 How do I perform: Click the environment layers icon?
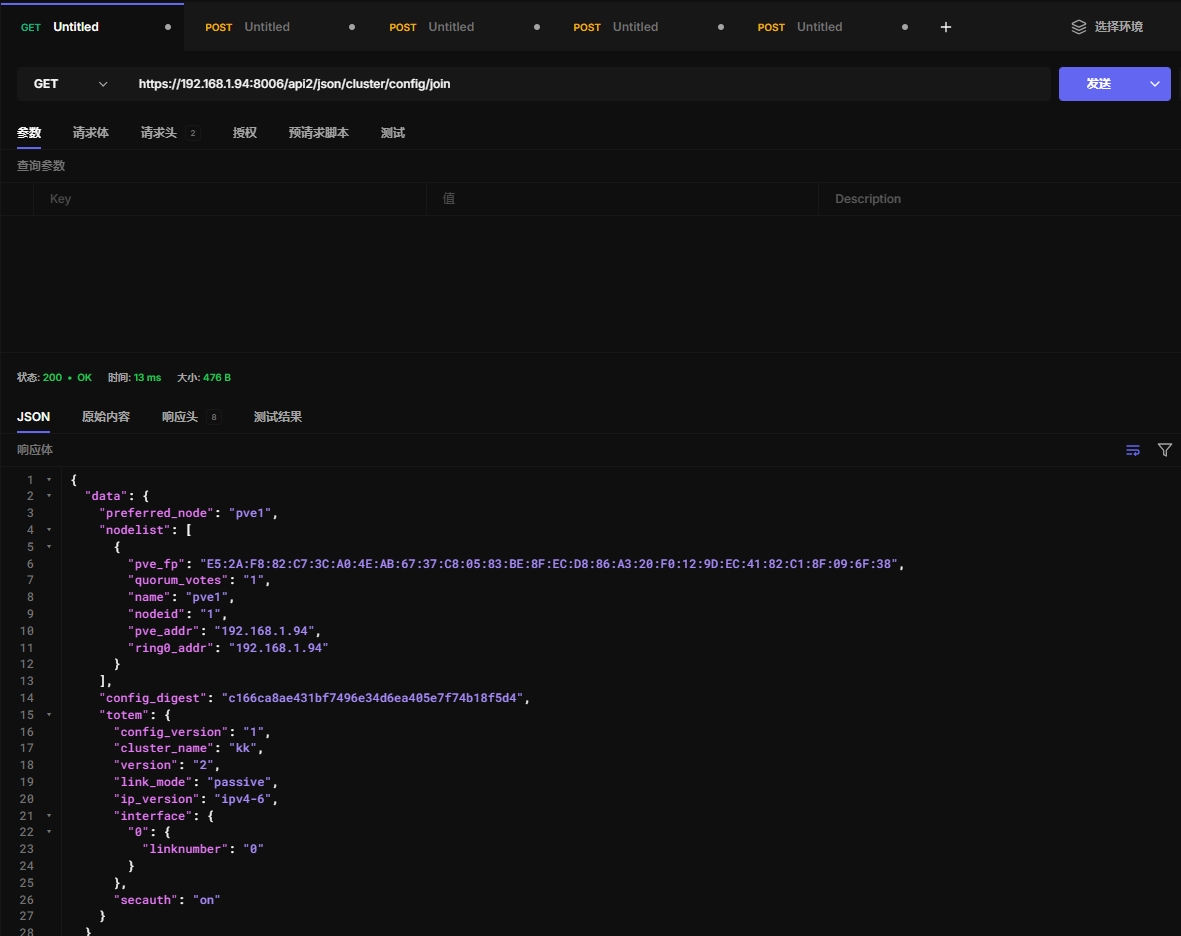coord(1078,27)
